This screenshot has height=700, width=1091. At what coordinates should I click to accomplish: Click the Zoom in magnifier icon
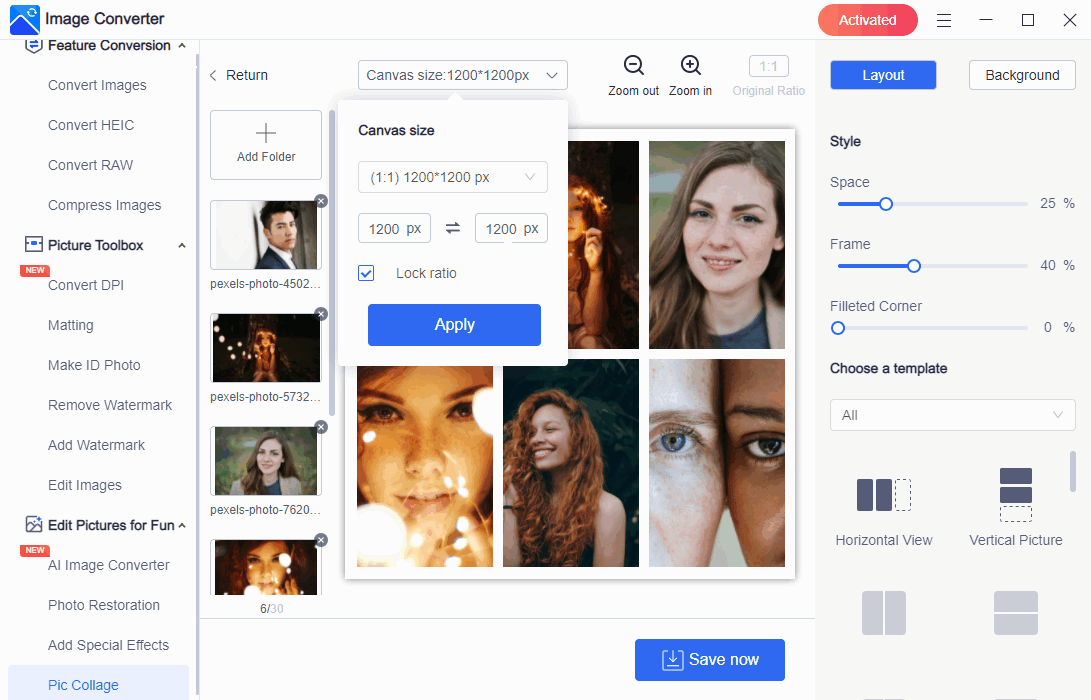click(690, 66)
